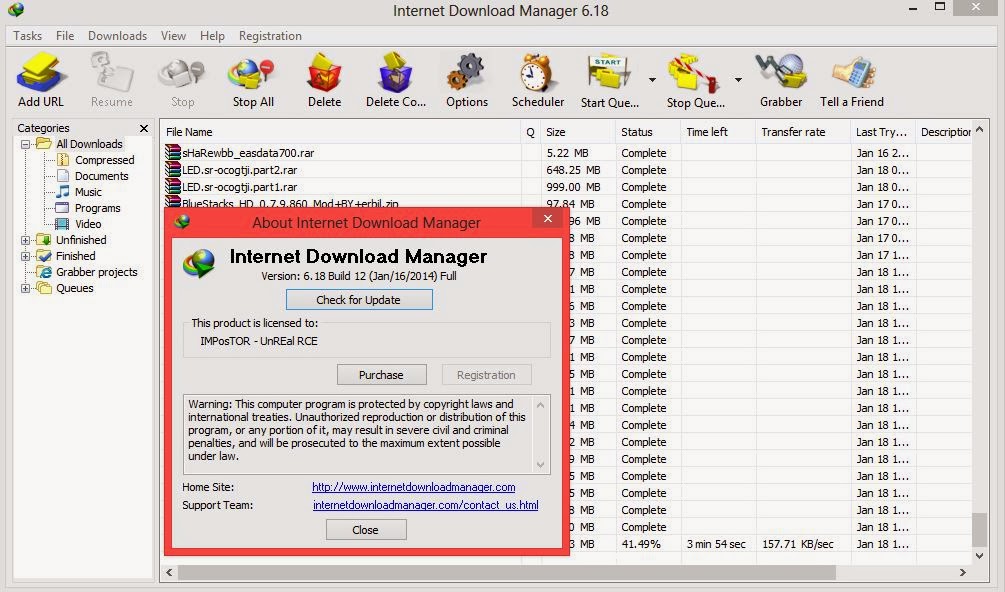The image size is (1005, 592).
Task: Select the Documents category
Action: click(x=101, y=176)
